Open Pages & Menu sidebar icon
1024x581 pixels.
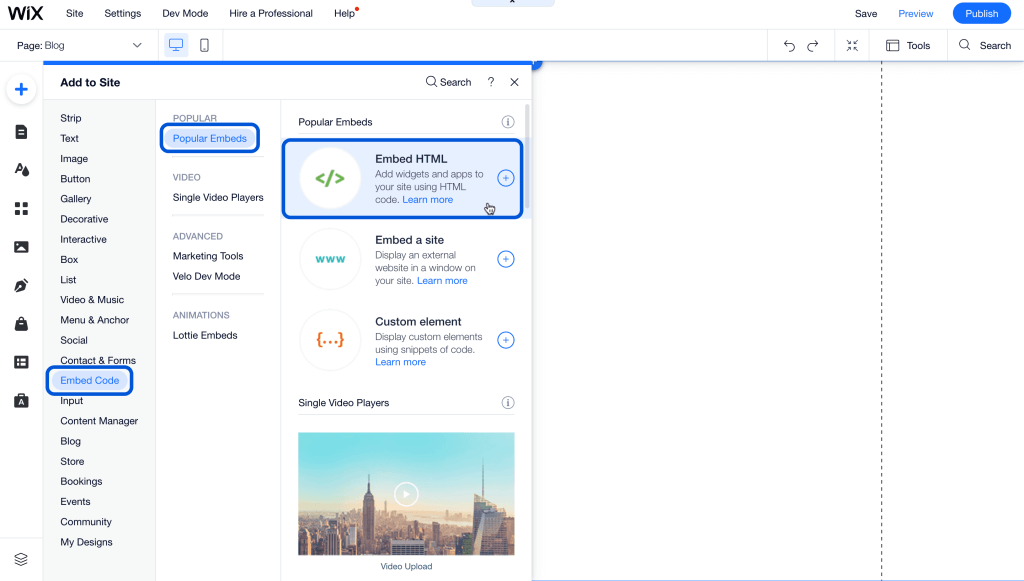pyautogui.click(x=21, y=132)
